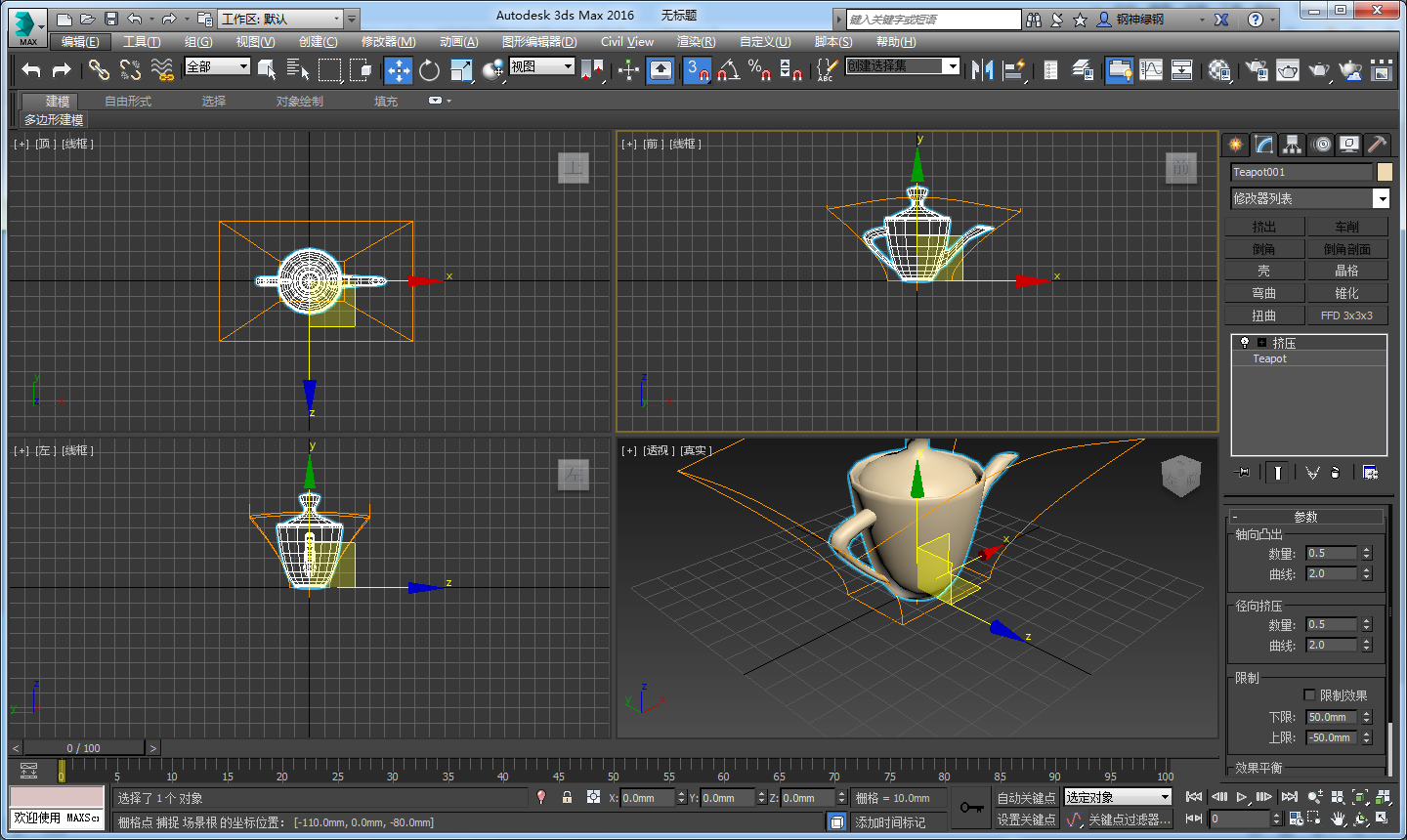
Task: Click frame 50 on the timeline track bar
Action: coord(614,769)
